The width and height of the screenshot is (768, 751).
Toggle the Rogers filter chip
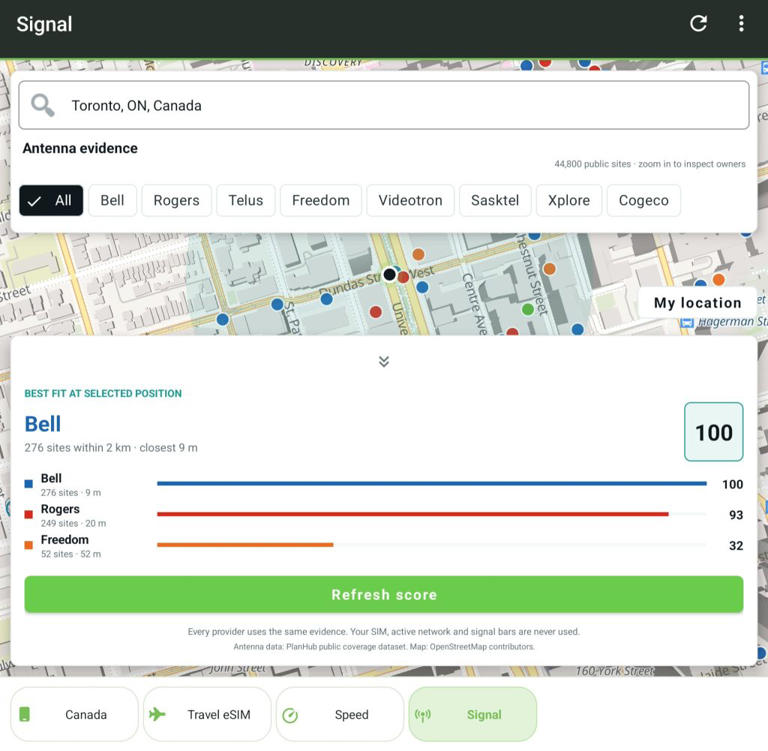pyautogui.click(x=176, y=200)
